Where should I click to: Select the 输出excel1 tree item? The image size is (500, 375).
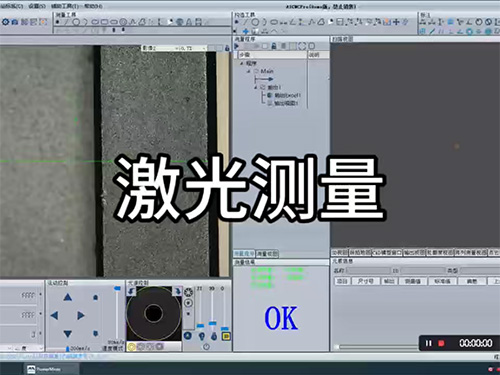click(284, 95)
